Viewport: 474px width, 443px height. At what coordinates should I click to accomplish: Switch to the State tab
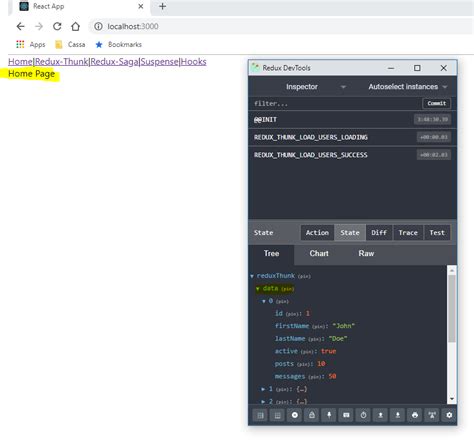[350, 233]
